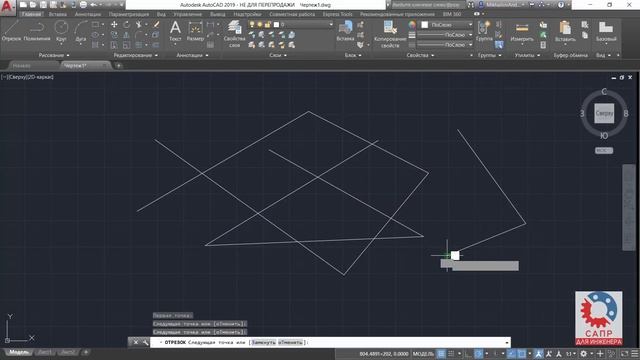
Task: Switch to the Модель layout tab
Action: coord(18,352)
